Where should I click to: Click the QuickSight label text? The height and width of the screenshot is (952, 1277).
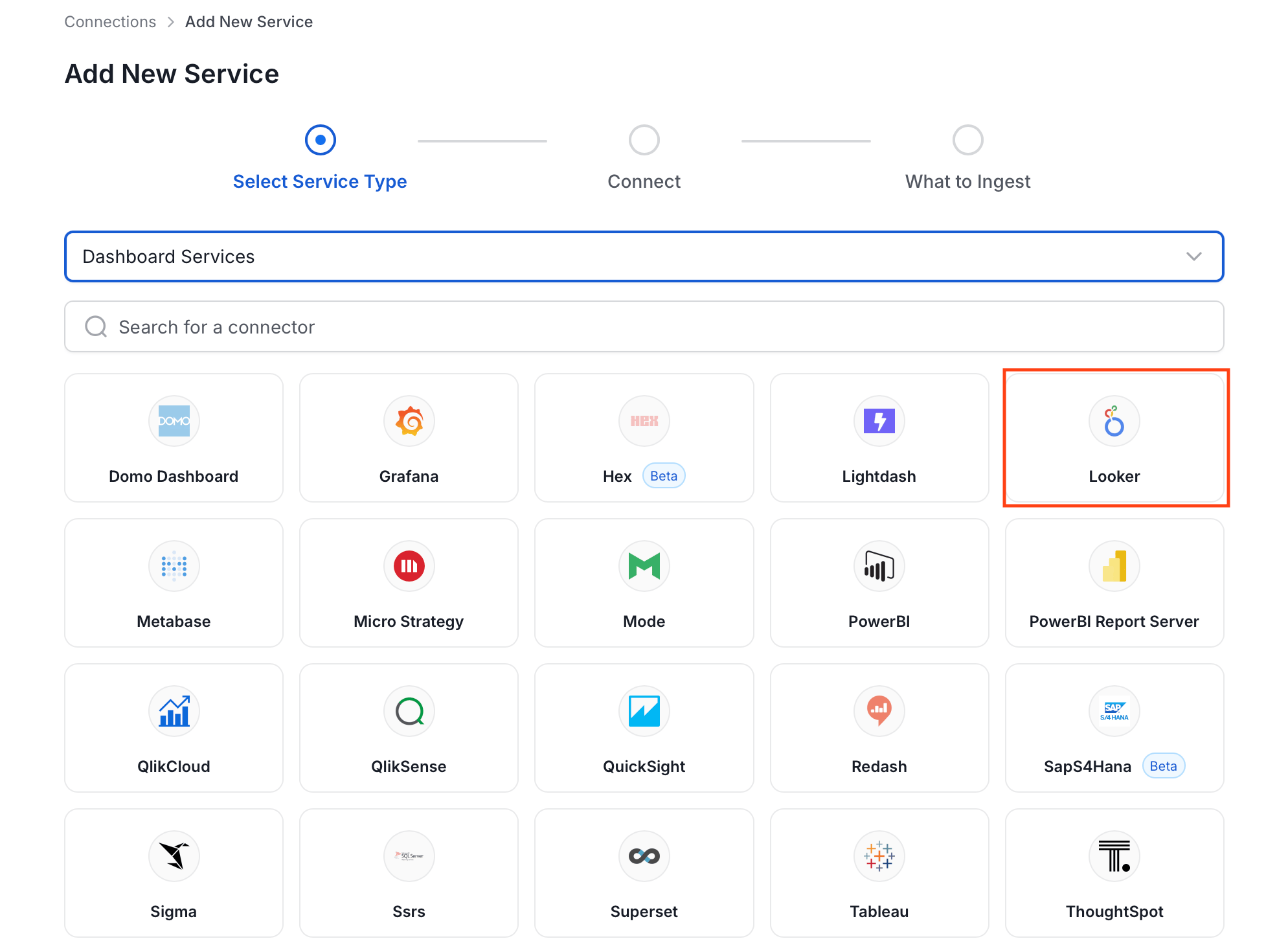644,767
